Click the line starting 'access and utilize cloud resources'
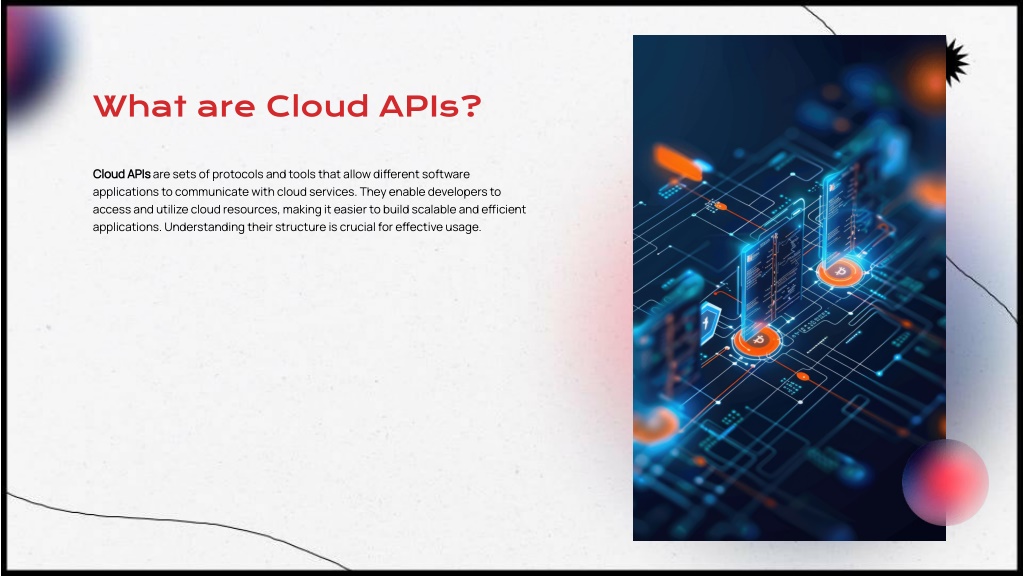Image resolution: width=1024 pixels, height=576 pixels. (309, 210)
